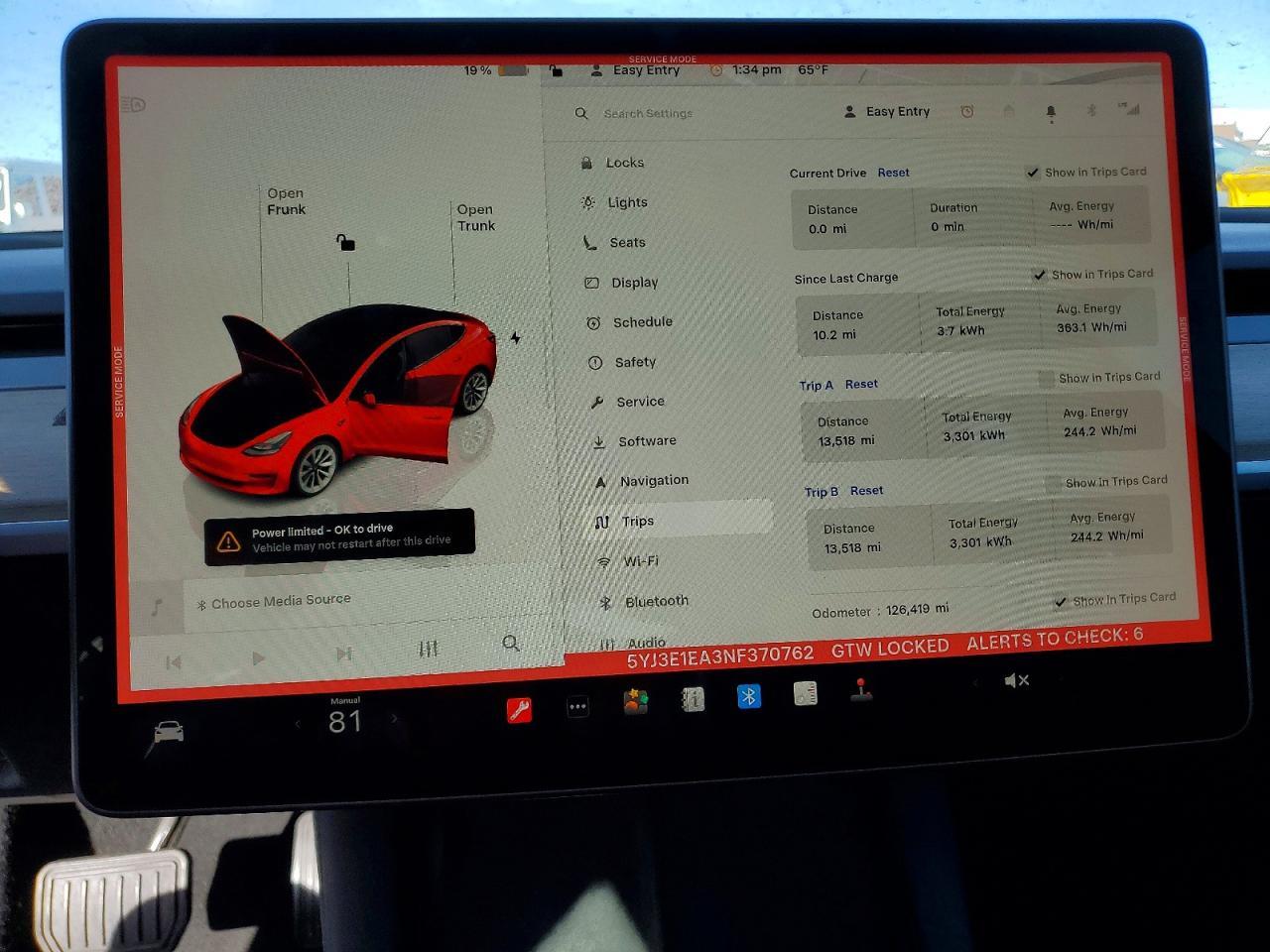This screenshot has height=952, width=1270.
Task: Open the media search icon
Action: pos(511,644)
